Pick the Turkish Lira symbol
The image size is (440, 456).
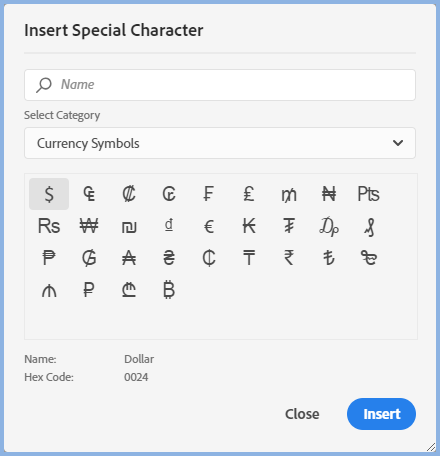tap(329, 258)
